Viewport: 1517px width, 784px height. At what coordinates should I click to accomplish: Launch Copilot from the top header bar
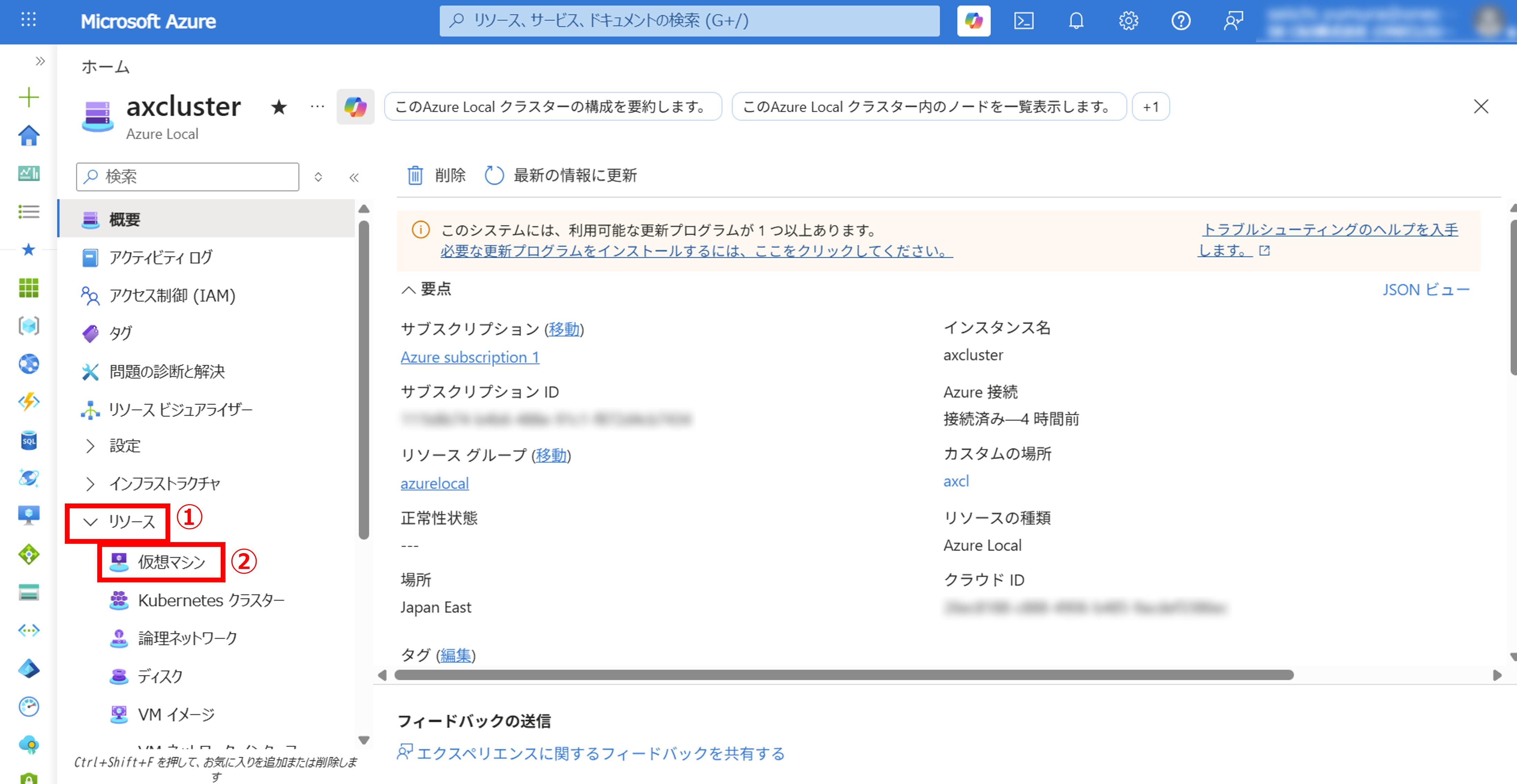point(973,21)
